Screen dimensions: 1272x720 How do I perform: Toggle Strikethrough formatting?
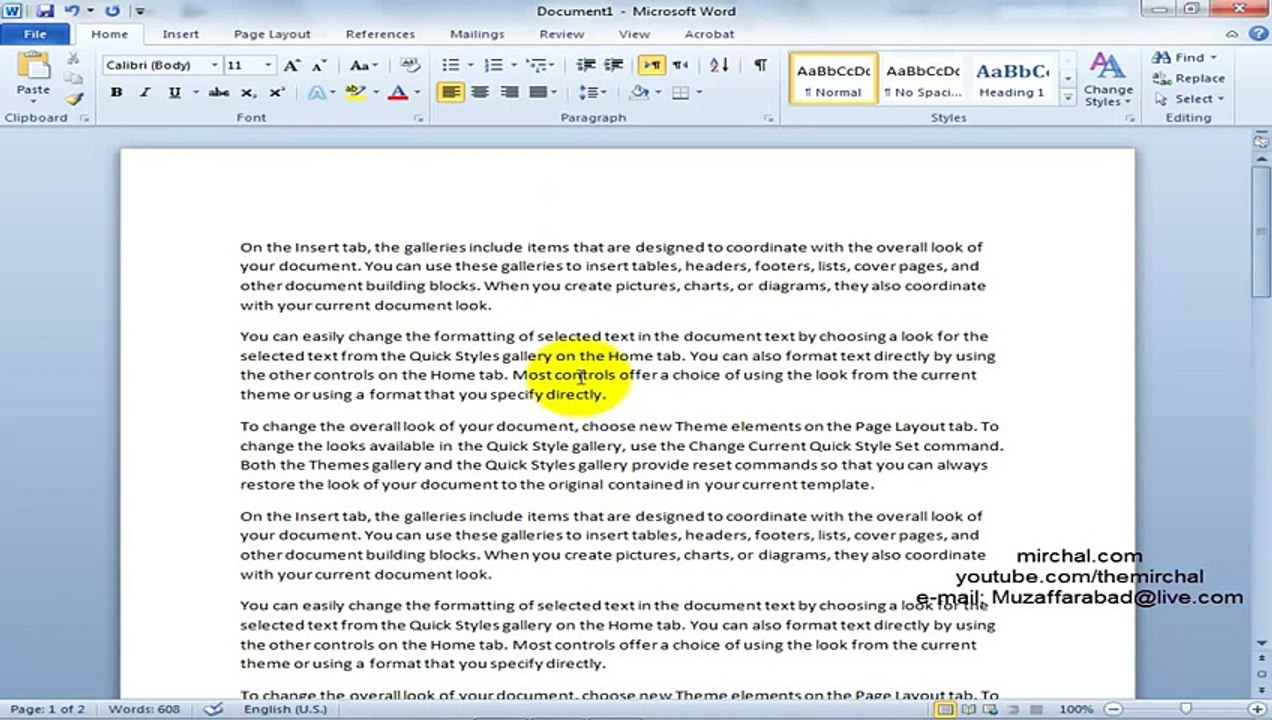(219, 92)
